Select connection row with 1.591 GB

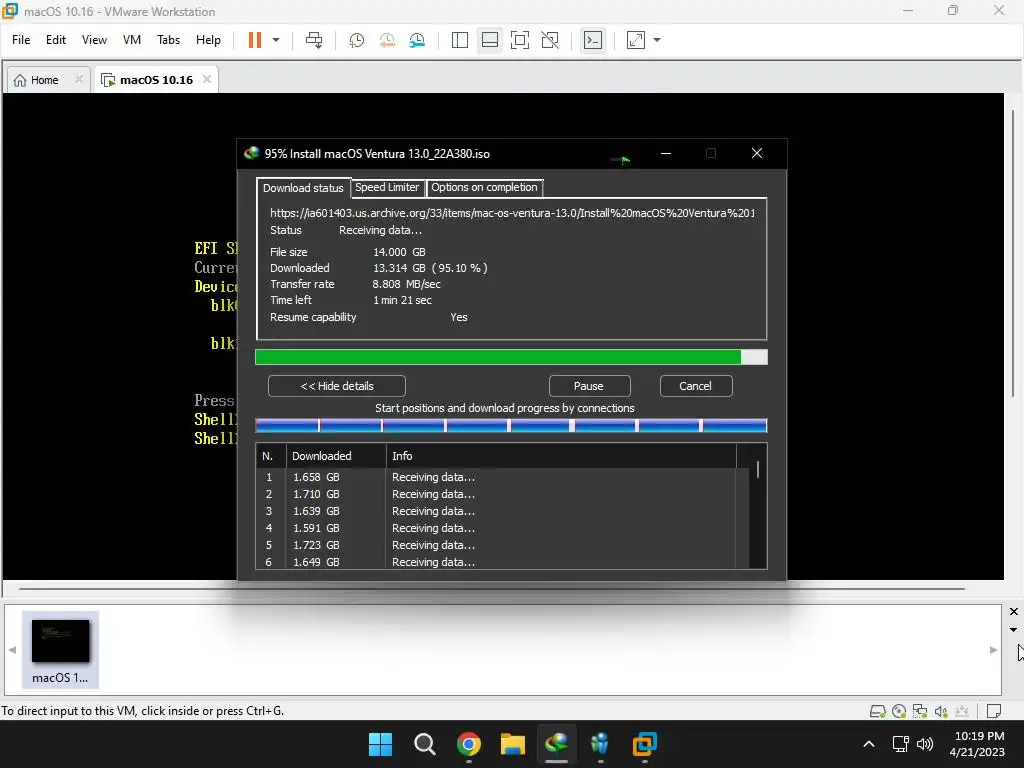(502, 528)
